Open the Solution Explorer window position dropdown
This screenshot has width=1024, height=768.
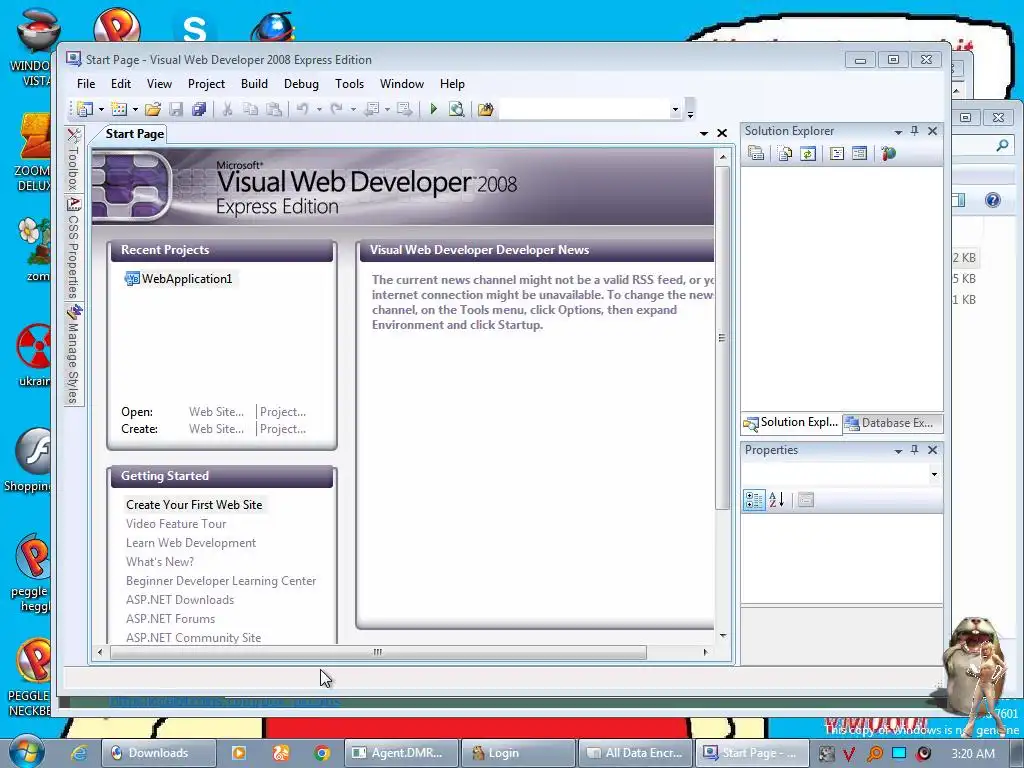click(899, 132)
